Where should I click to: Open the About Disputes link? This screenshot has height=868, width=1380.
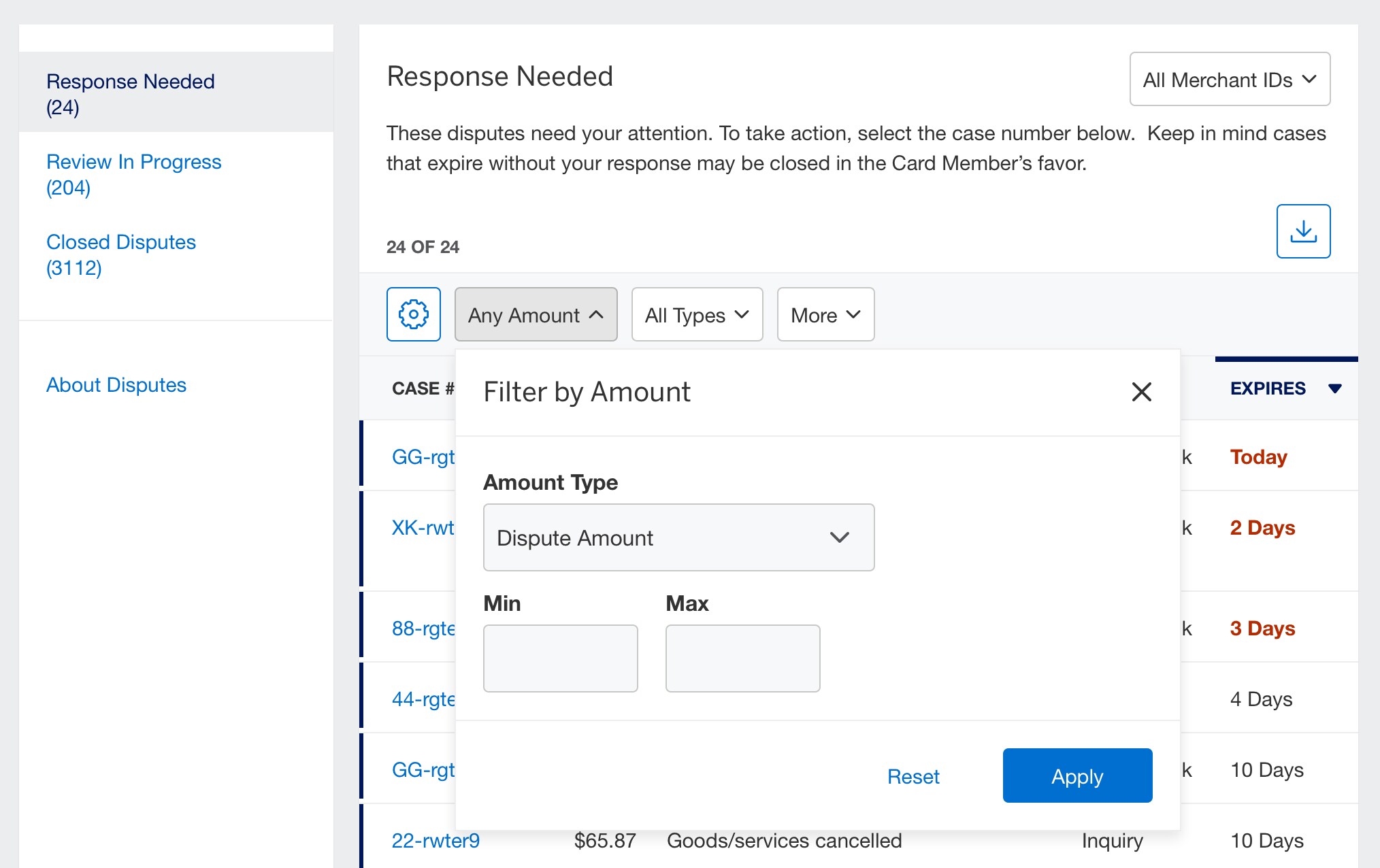116,385
